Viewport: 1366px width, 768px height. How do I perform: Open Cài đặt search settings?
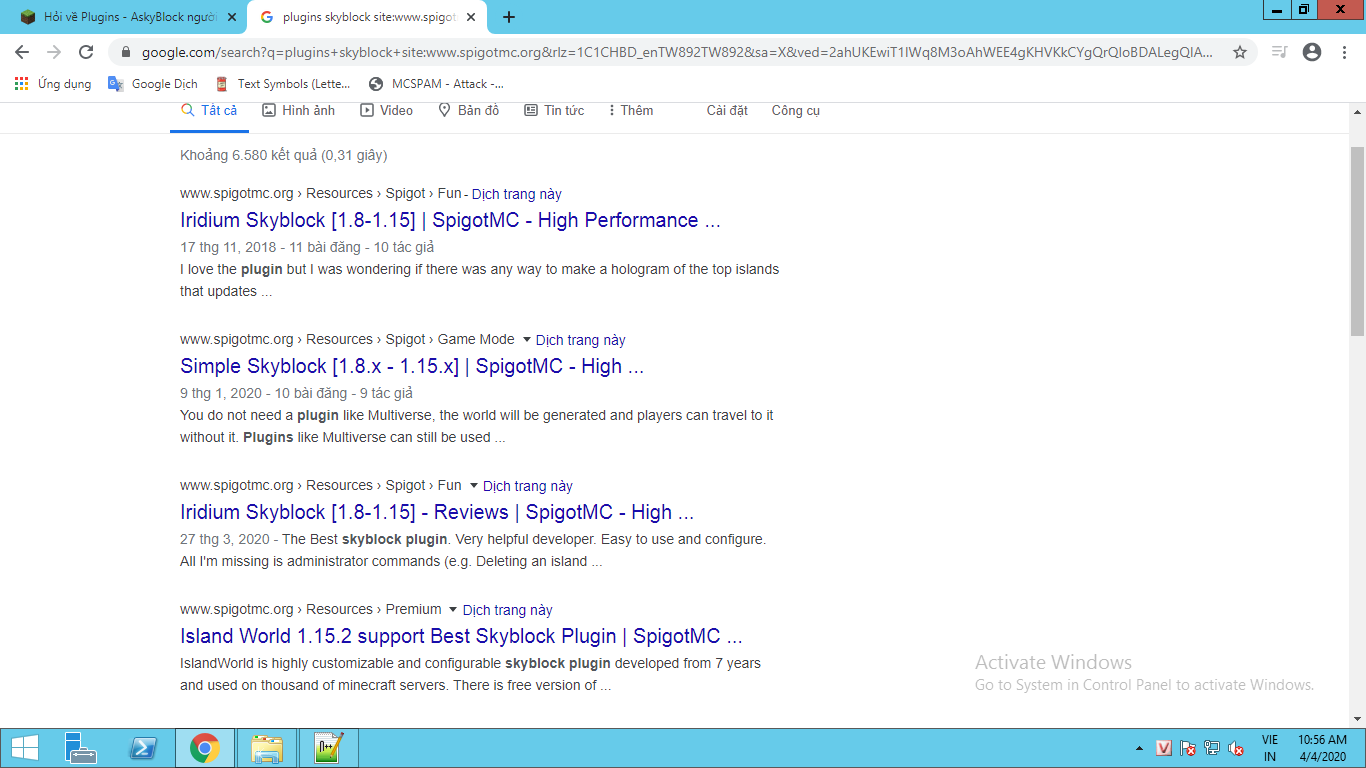727,110
